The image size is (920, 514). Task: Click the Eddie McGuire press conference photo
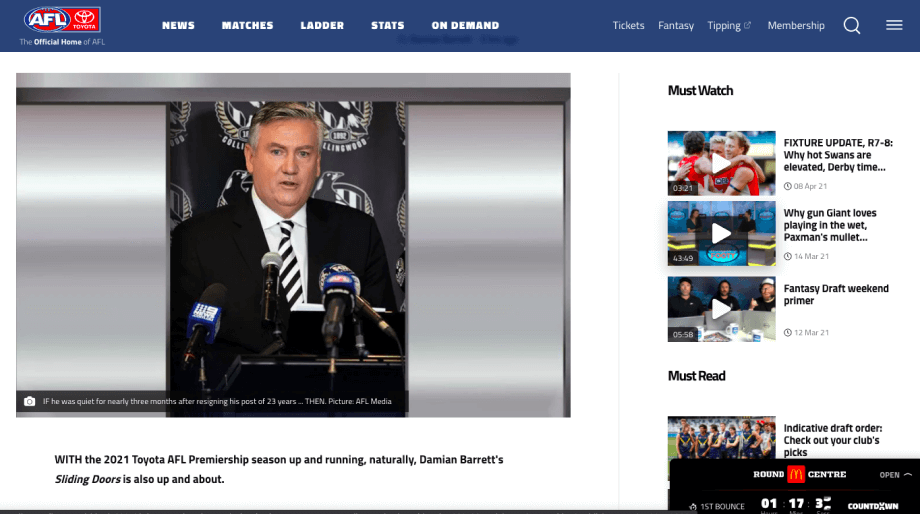click(x=293, y=245)
